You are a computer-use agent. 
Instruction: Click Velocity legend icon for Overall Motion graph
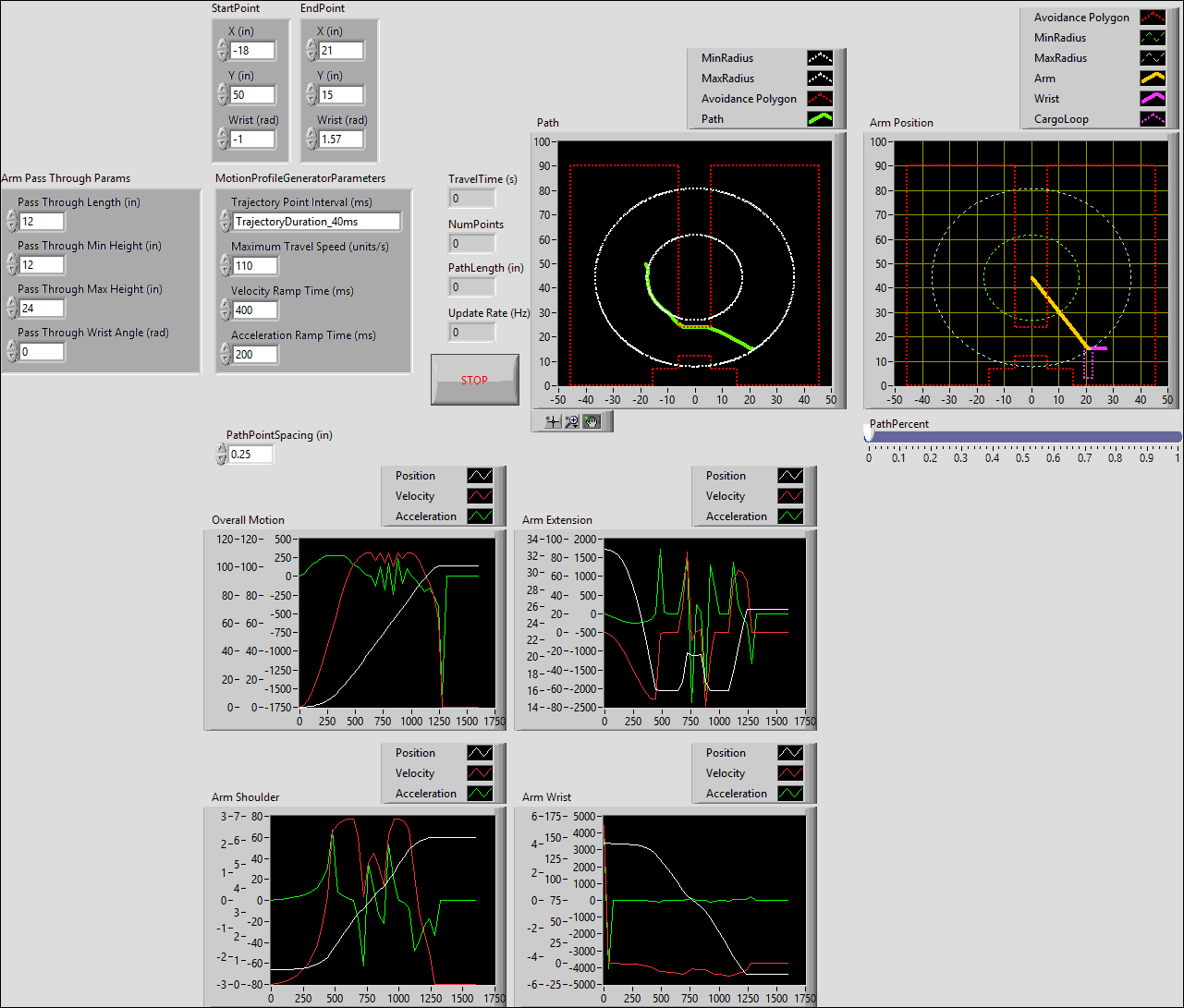click(x=480, y=496)
